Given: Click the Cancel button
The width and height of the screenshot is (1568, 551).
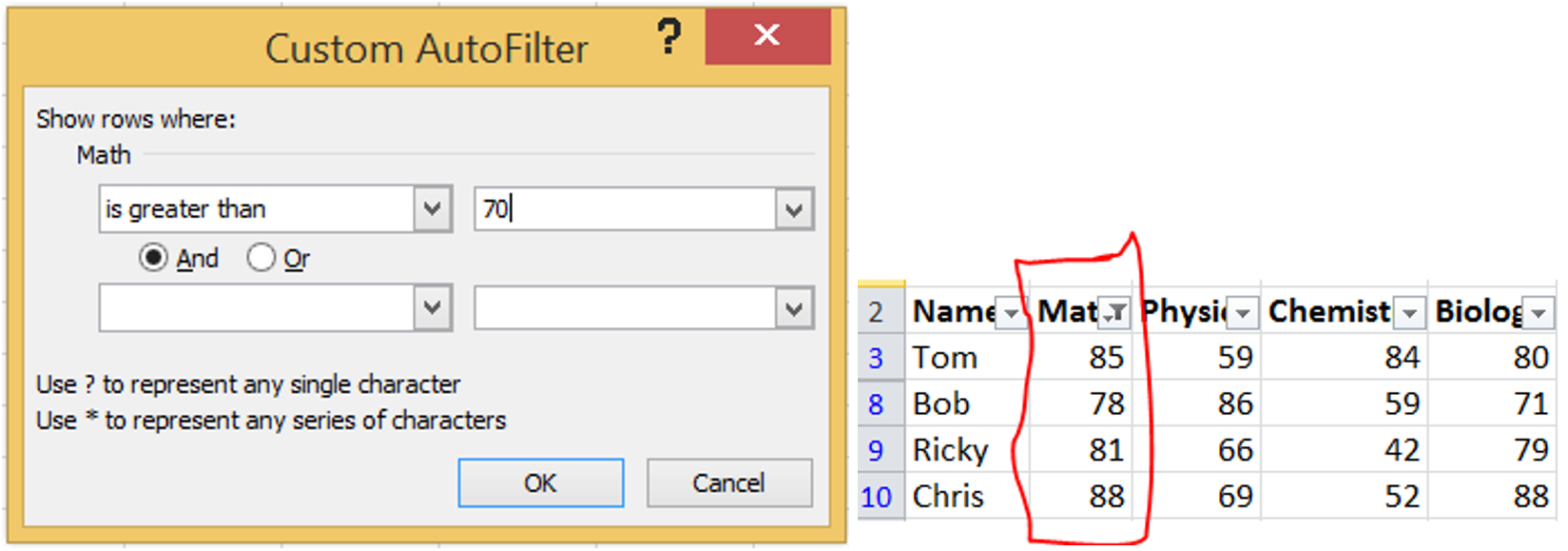Looking at the screenshot, I should coord(728,482).
